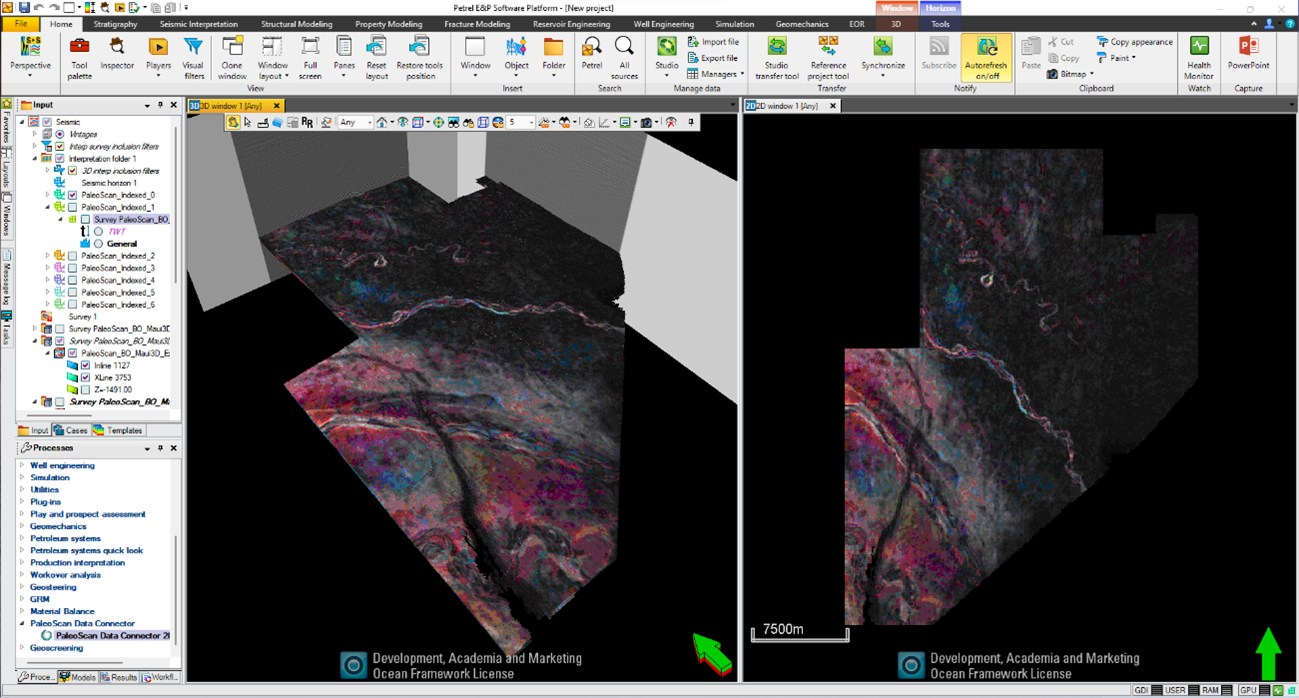Toggle the Seismic folder checkbox
This screenshot has width=1299, height=698.
47,122
